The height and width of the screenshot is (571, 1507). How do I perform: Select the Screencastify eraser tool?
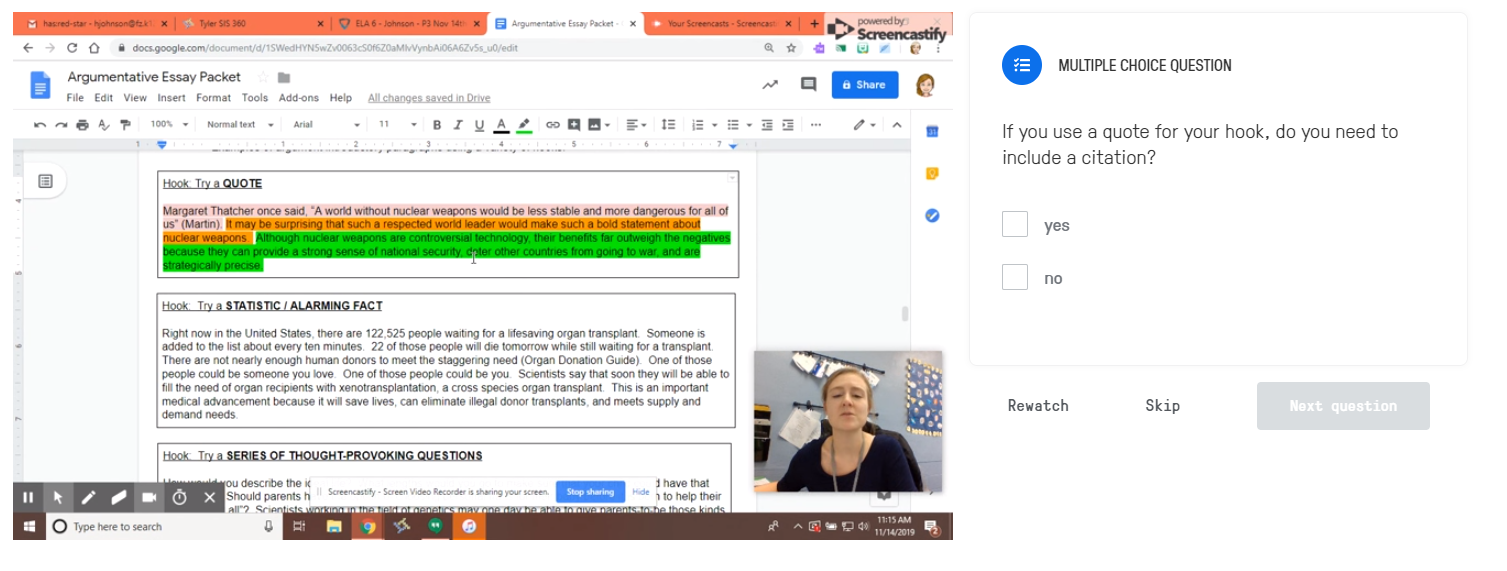119,497
